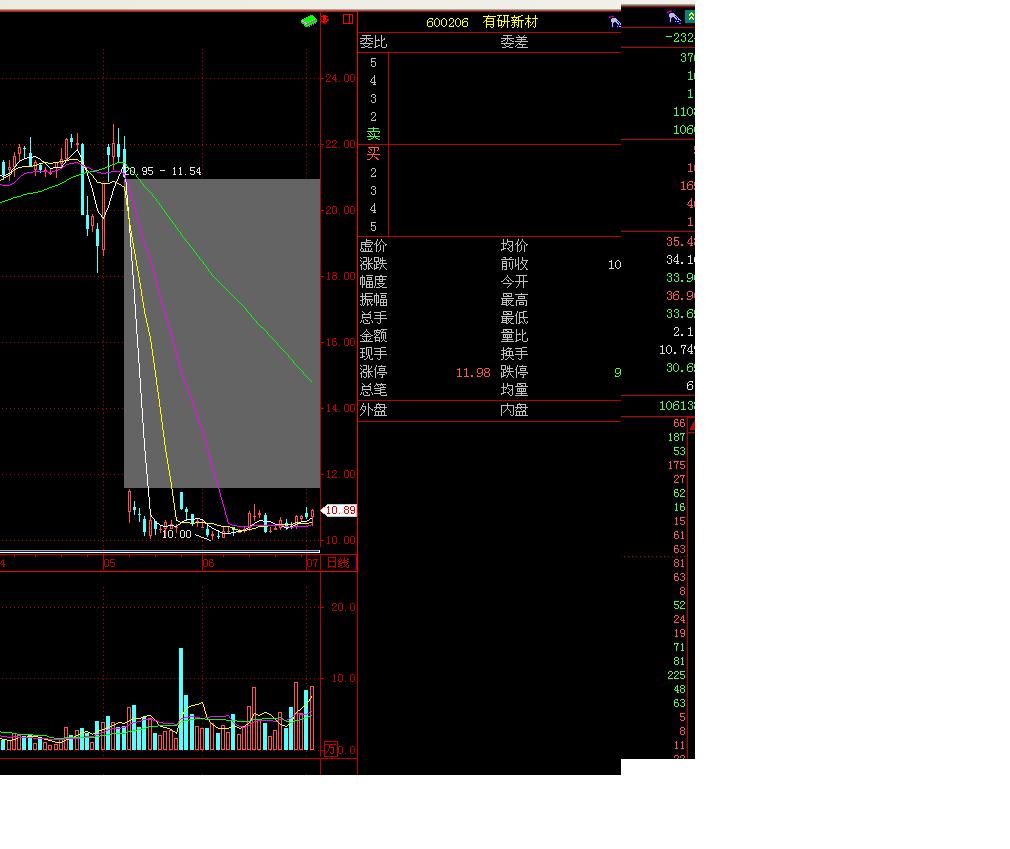
Task: Select the 有研新材 stock name header
Action: tap(510, 22)
